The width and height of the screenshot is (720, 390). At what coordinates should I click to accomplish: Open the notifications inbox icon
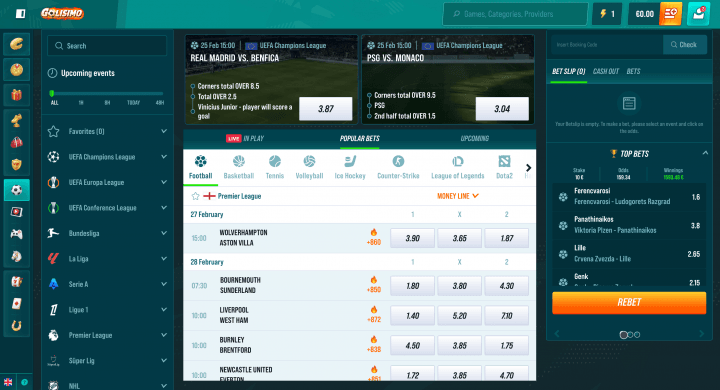point(698,14)
